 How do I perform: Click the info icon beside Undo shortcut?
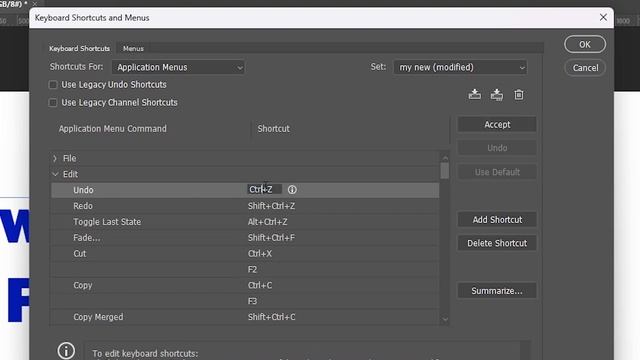pos(292,189)
